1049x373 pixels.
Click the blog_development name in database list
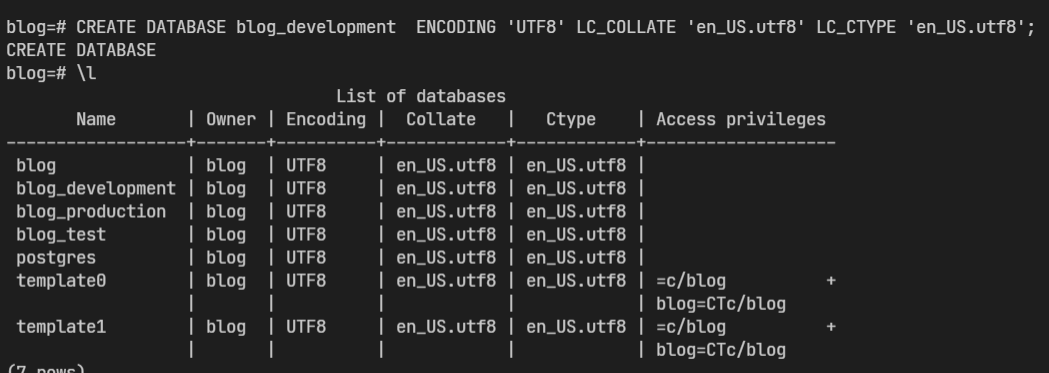(96, 189)
